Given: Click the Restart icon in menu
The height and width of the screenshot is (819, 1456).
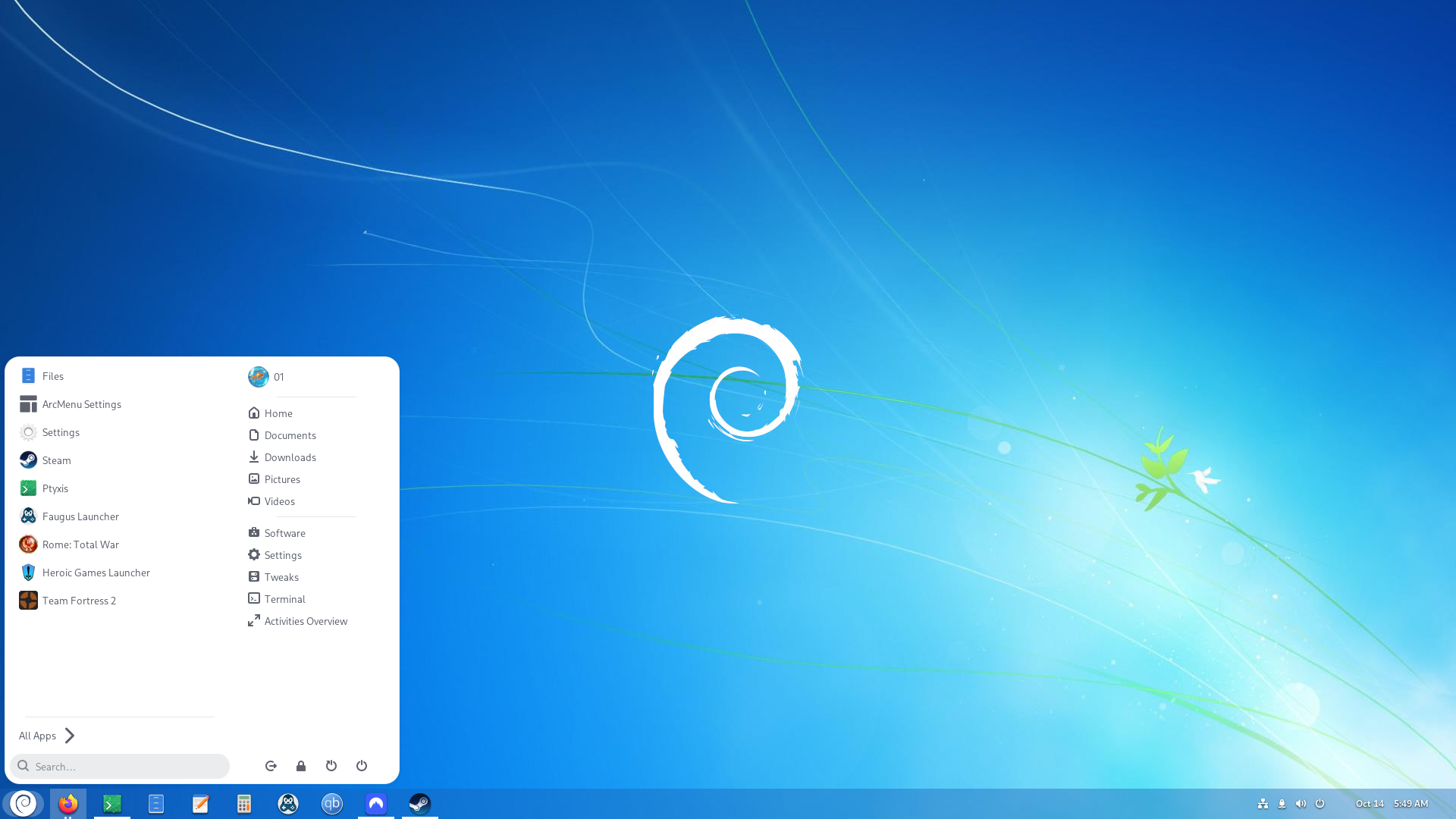Looking at the screenshot, I should tap(331, 766).
